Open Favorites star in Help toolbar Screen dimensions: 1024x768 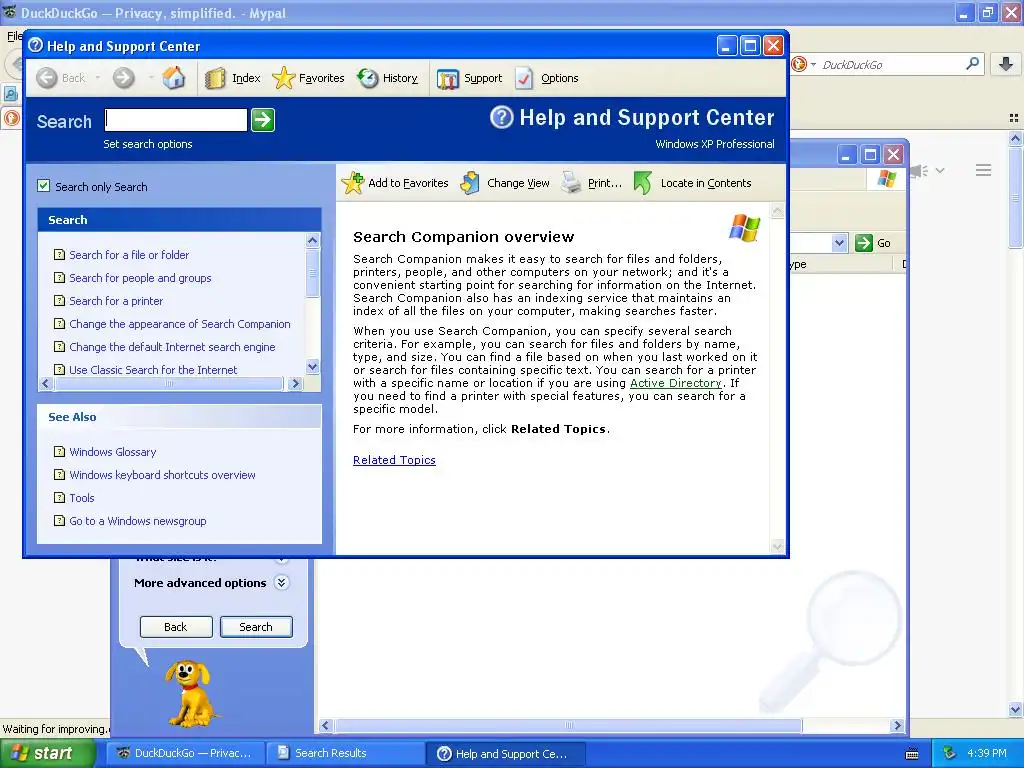click(283, 78)
